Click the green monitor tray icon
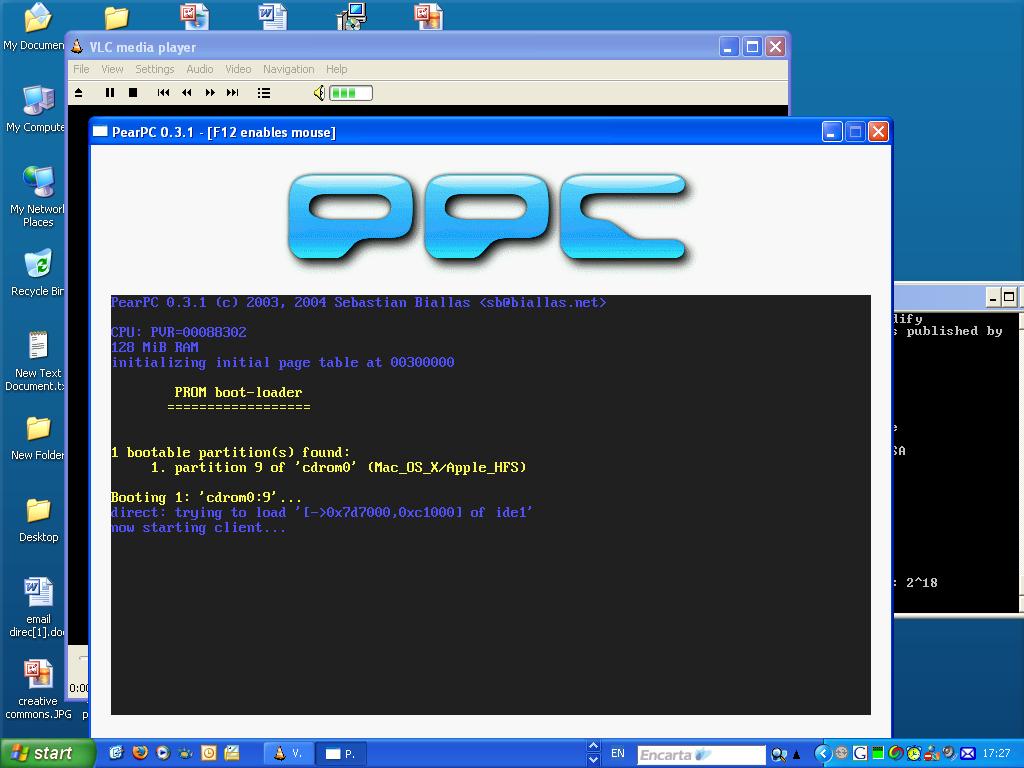This screenshot has width=1024, height=768. point(878,754)
